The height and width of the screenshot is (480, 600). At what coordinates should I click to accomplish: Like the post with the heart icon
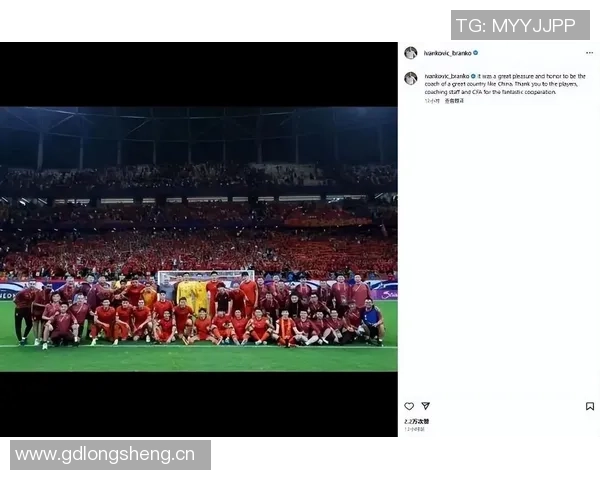(x=409, y=406)
